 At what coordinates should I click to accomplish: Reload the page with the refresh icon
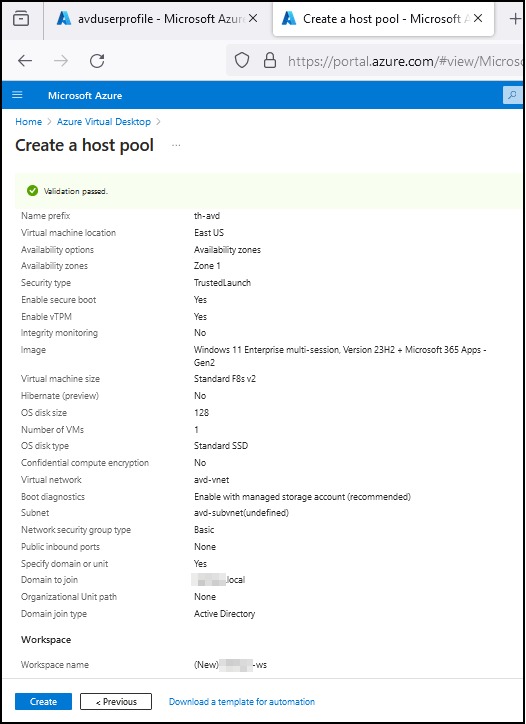[x=97, y=60]
